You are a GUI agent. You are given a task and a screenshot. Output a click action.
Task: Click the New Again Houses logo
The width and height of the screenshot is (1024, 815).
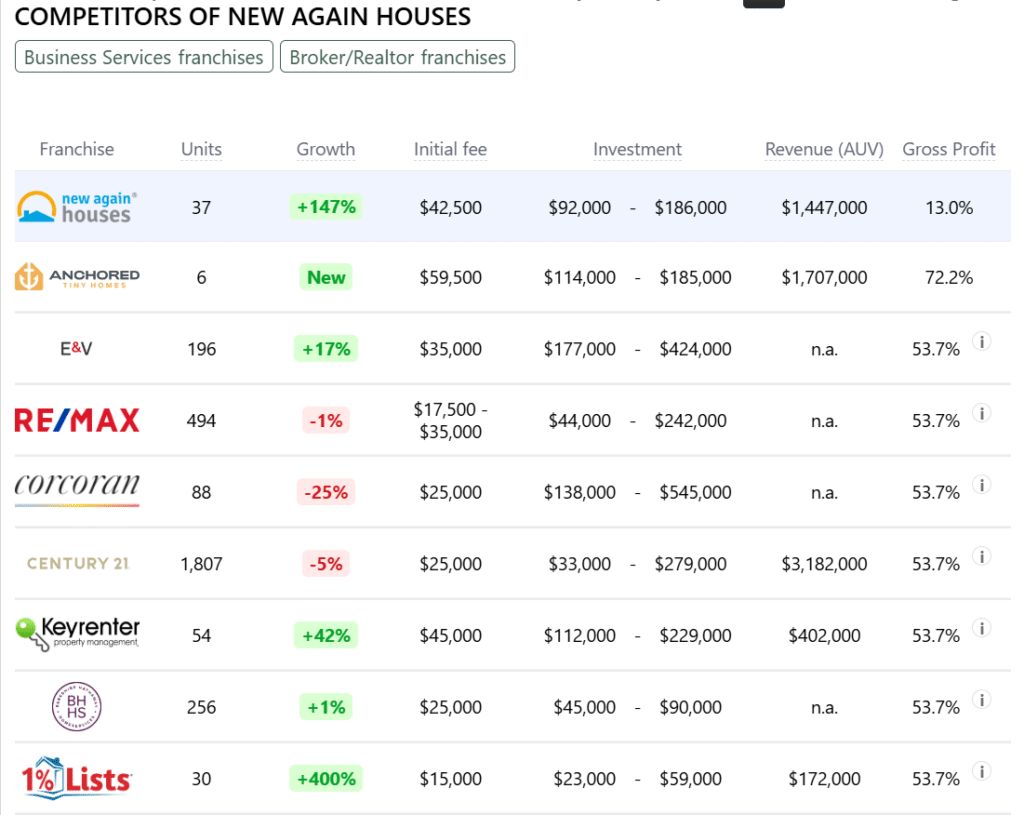[x=77, y=207]
